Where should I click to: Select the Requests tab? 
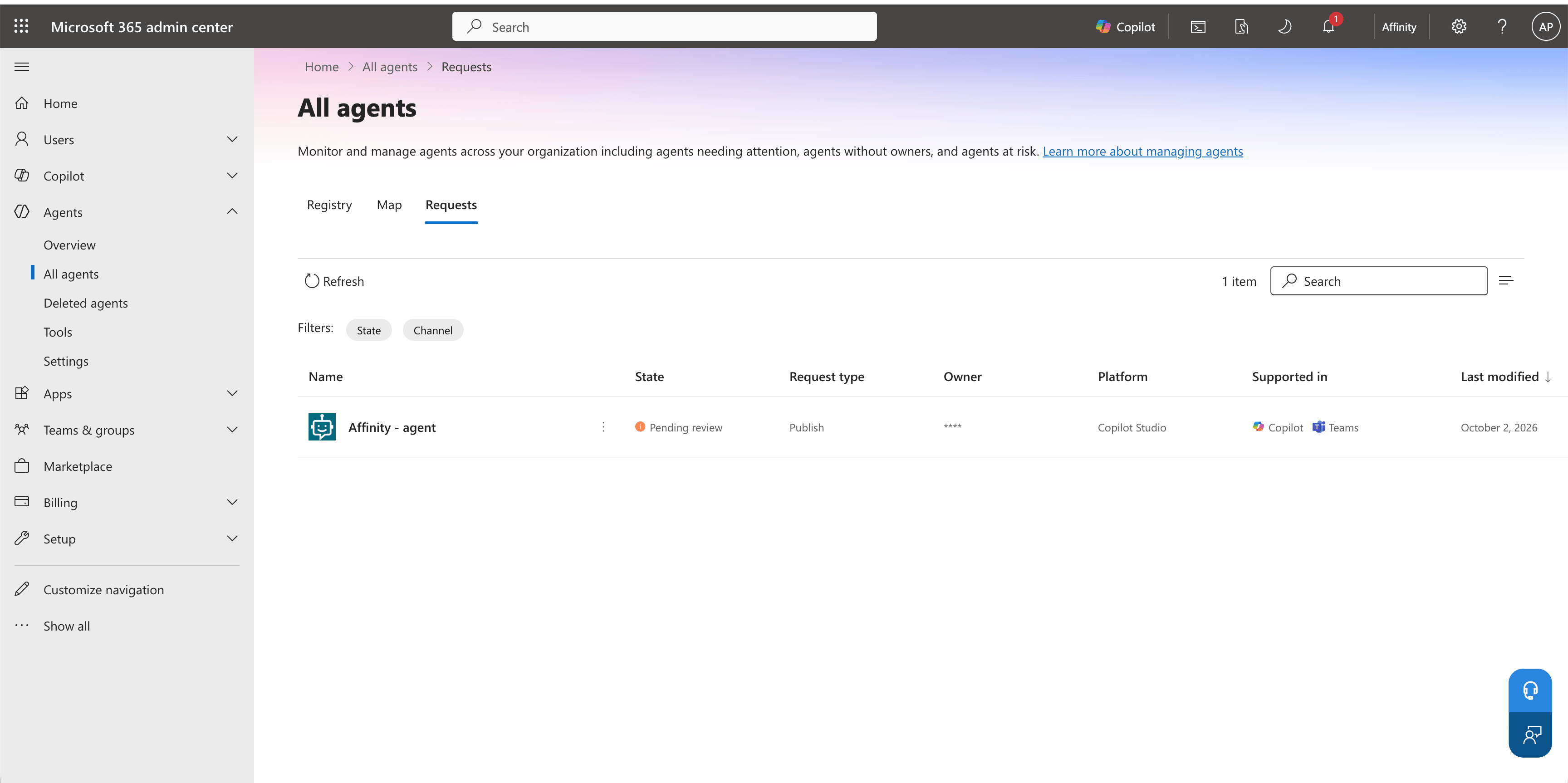451,205
